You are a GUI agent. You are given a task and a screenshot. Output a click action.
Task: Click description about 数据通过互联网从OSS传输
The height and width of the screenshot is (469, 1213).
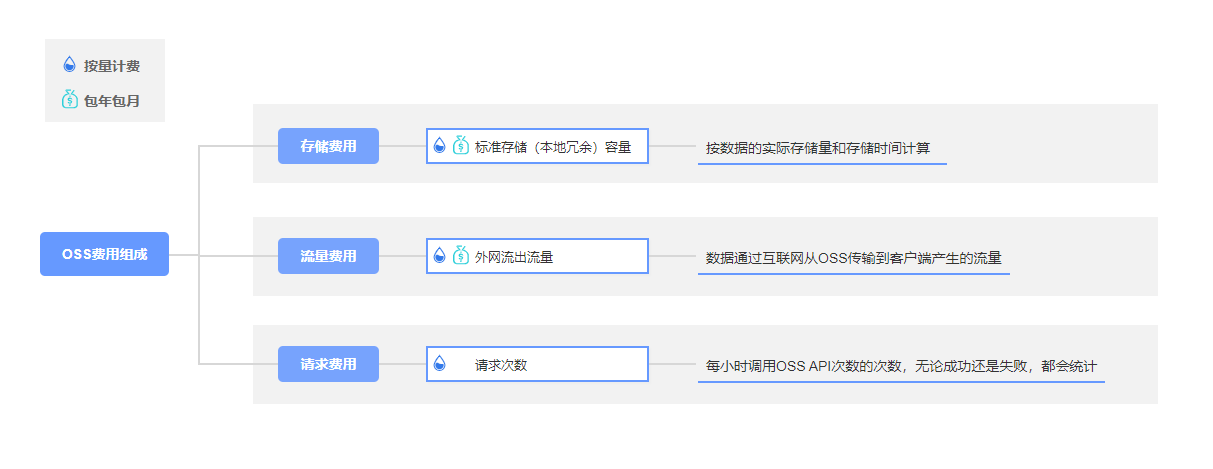click(x=853, y=258)
